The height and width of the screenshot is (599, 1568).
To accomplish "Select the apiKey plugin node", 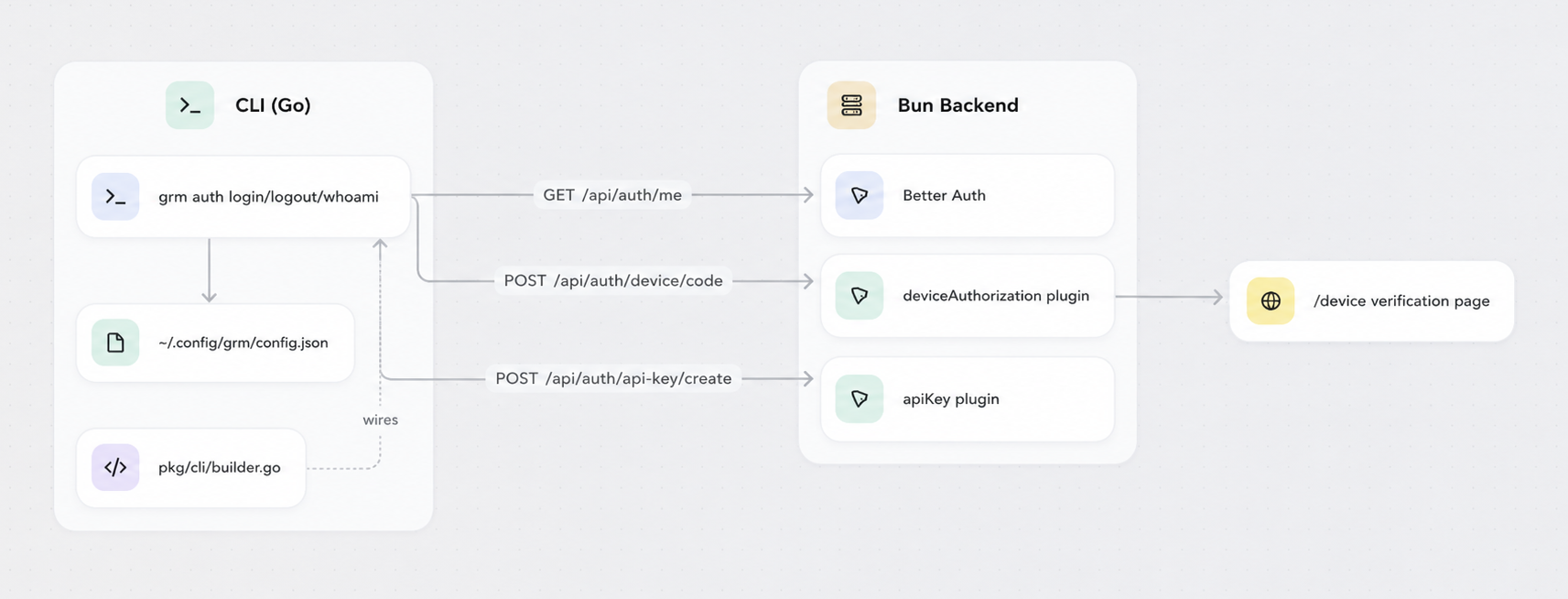I will 968,398.
